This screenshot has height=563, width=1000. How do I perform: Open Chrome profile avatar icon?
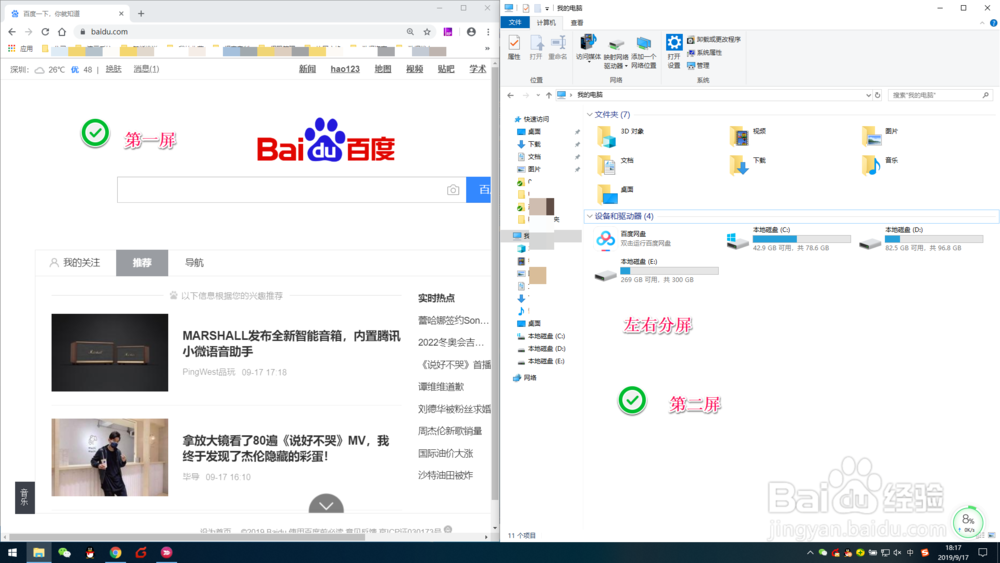[x=471, y=32]
